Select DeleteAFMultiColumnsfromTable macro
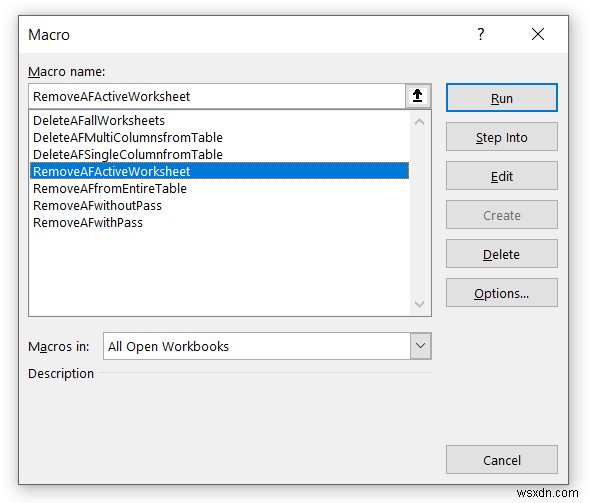The image size is (590, 503). coord(219,137)
